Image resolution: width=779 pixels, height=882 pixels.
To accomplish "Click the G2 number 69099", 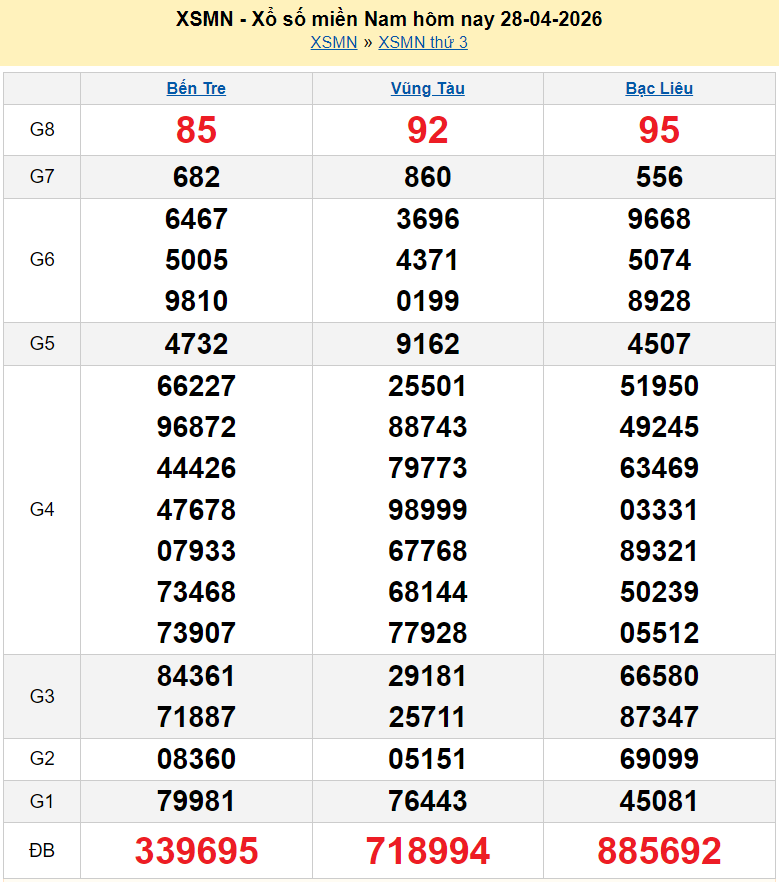I will pos(659,759).
